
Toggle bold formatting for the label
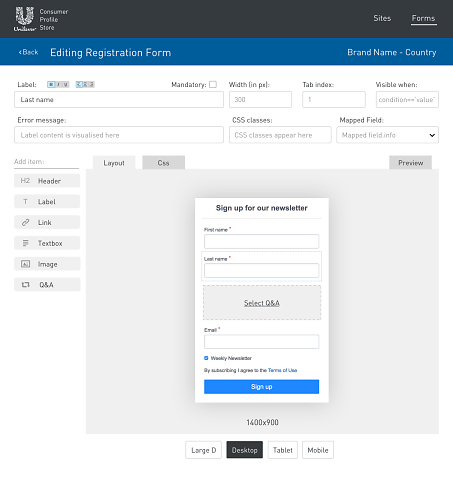(x=51, y=84)
